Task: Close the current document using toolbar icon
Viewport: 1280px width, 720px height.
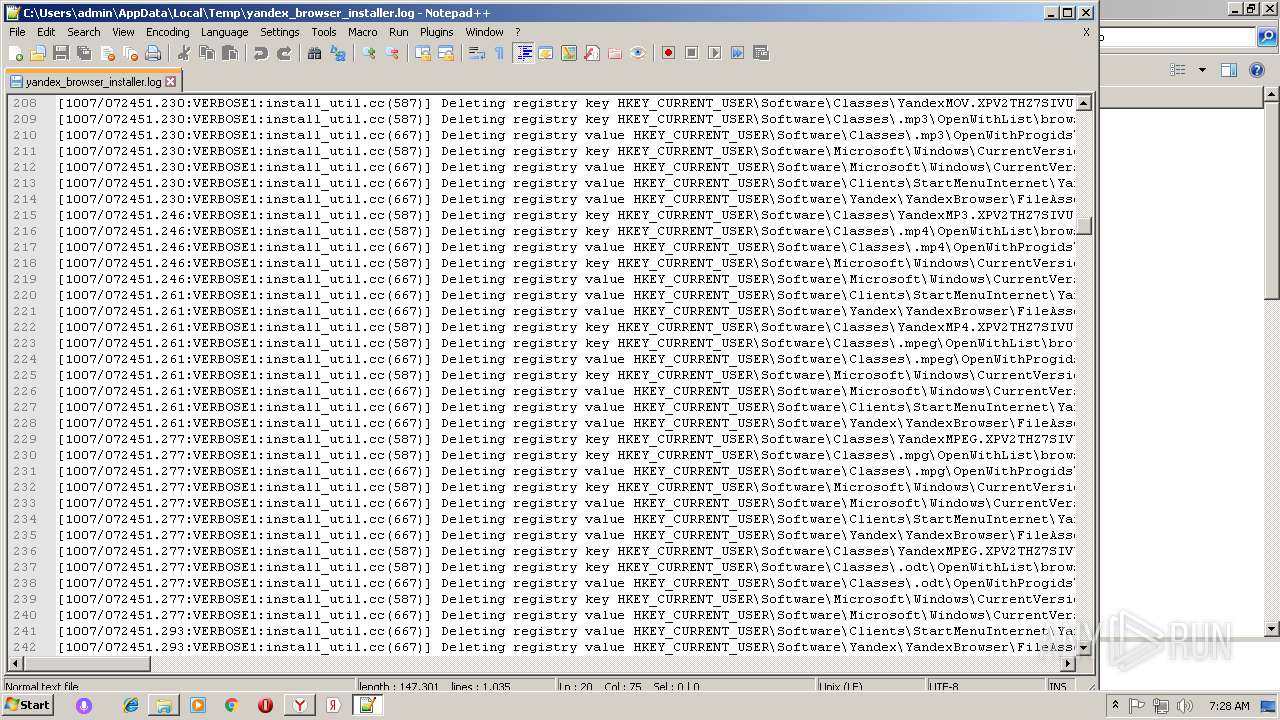Action: point(107,53)
